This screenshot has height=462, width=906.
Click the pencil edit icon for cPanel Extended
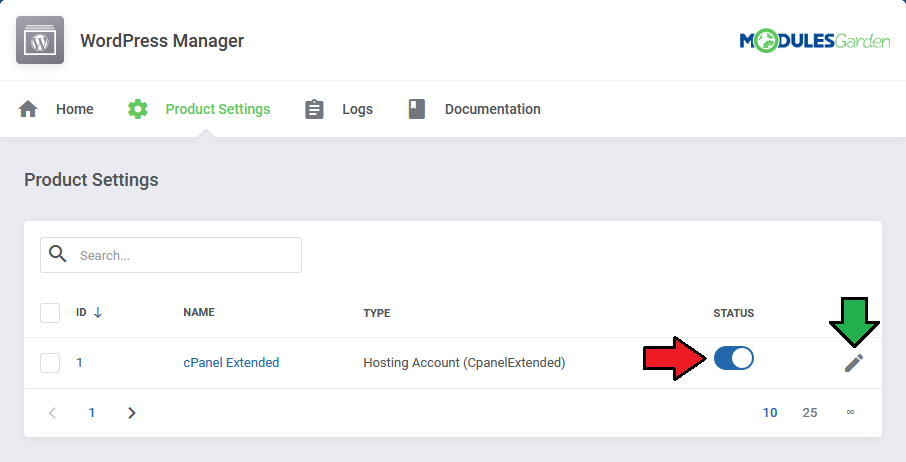point(854,363)
